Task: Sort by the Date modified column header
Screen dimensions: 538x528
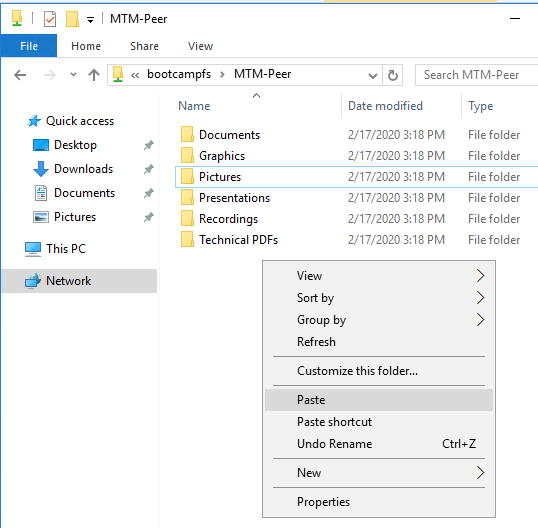Action: pos(385,106)
